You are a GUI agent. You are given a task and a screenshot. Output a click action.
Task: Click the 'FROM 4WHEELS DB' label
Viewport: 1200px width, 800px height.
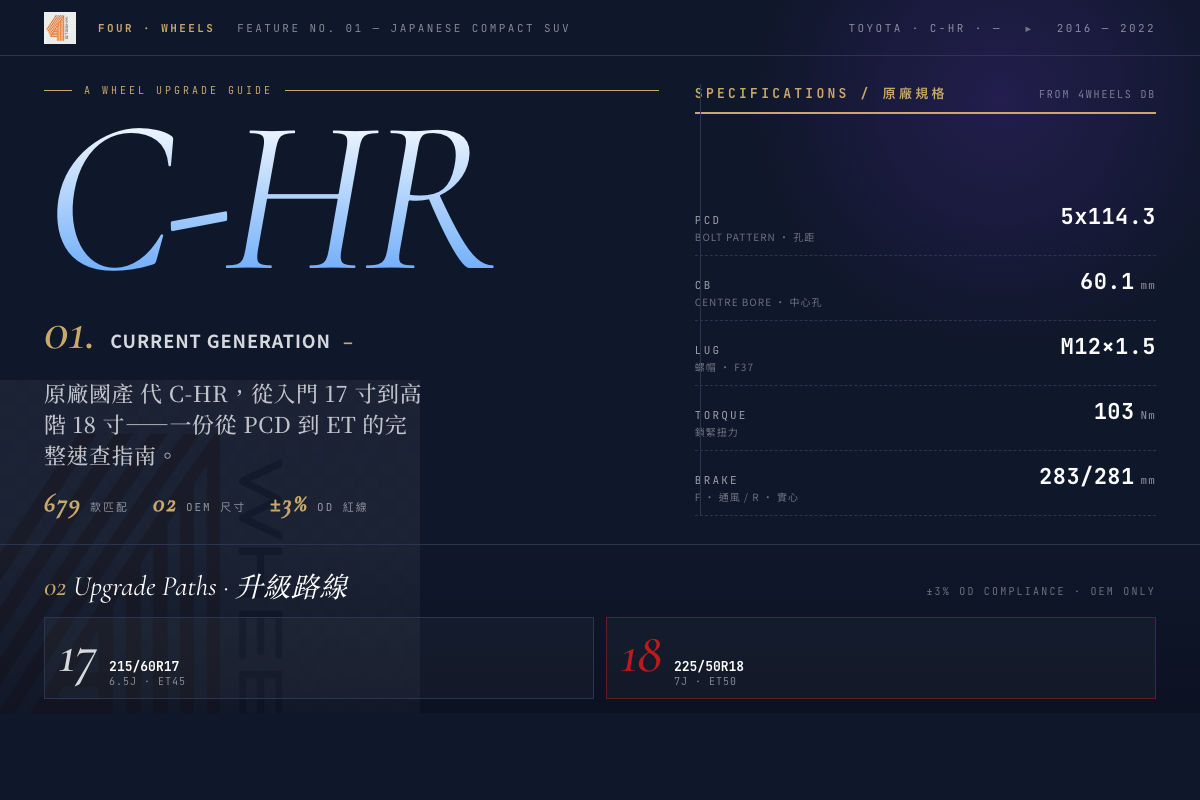coord(1097,95)
